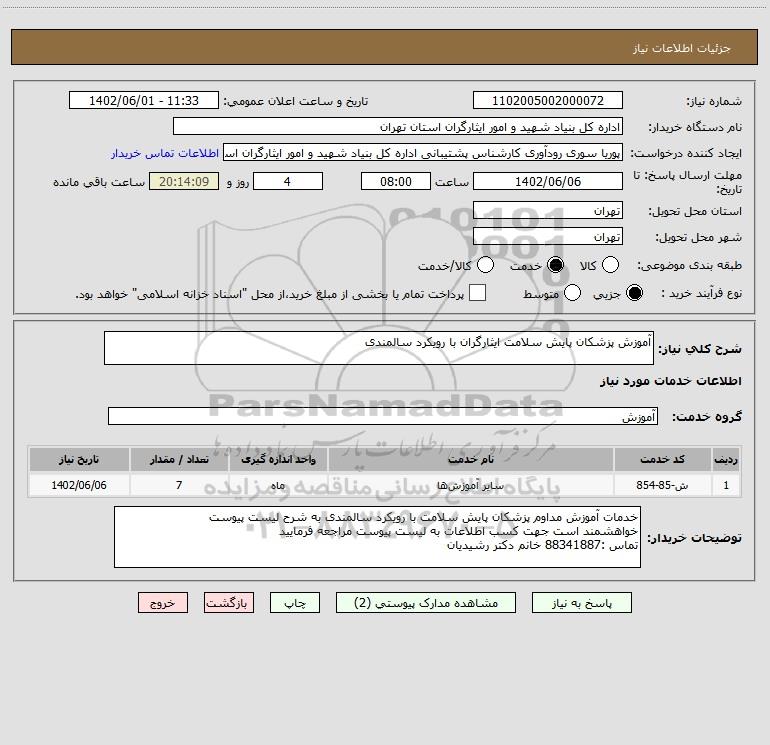Select the خدمت radio button
This screenshot has width=770, height=745.
pos(555,265)
